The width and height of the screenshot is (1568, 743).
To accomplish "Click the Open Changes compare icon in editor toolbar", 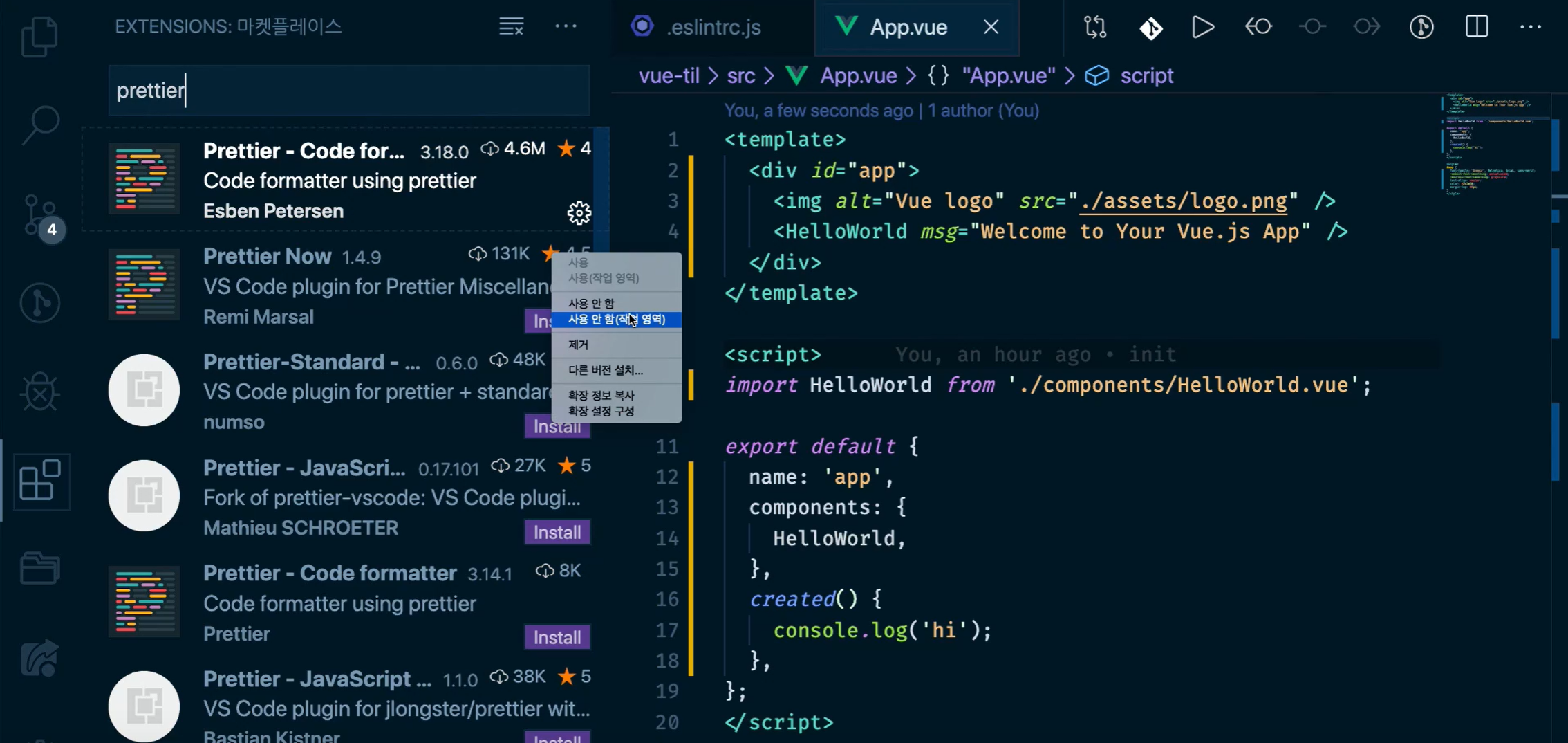I will tap(1096, 27).
